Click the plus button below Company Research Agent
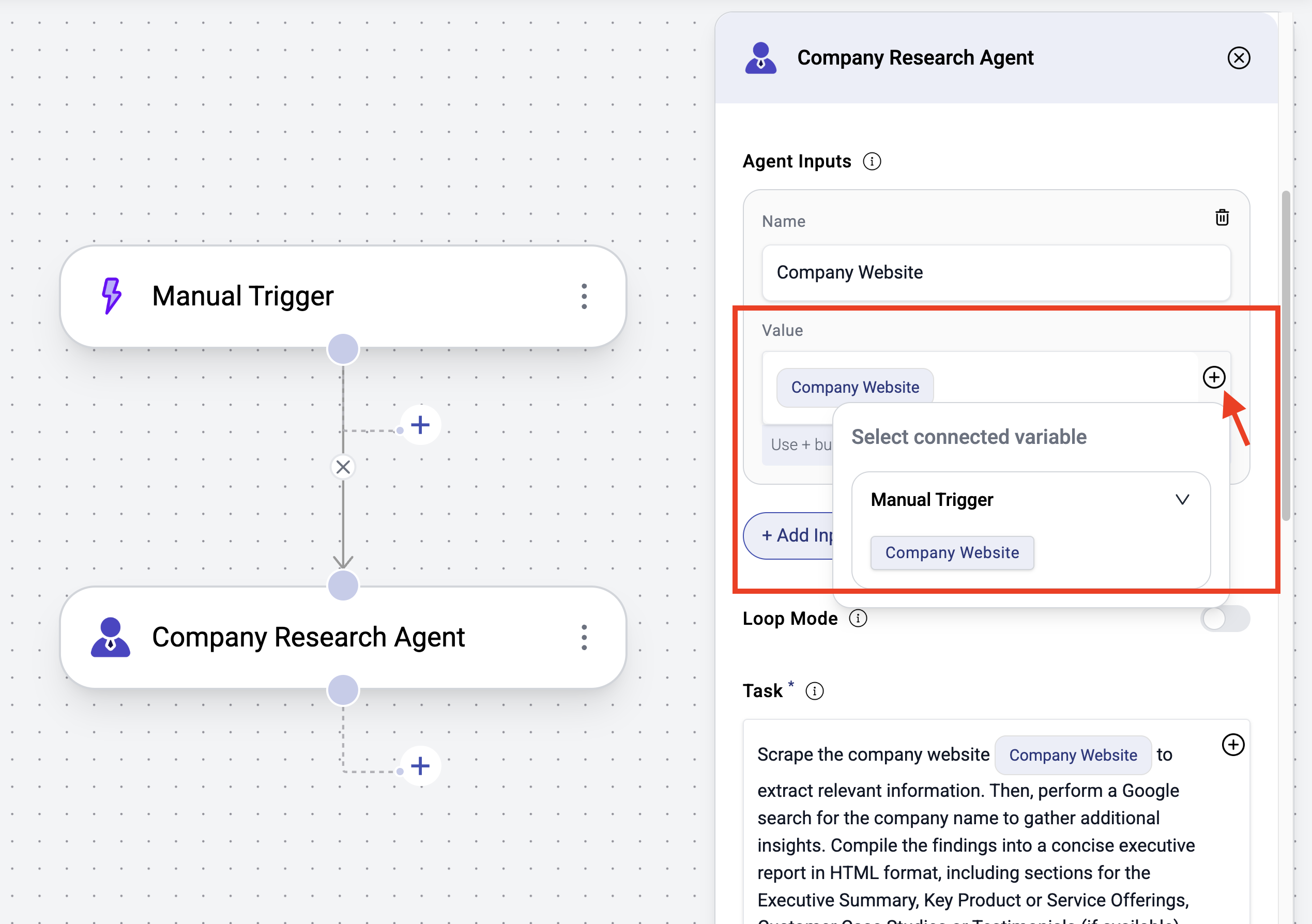Viewport: 1312px width, 924px height. 421,765
